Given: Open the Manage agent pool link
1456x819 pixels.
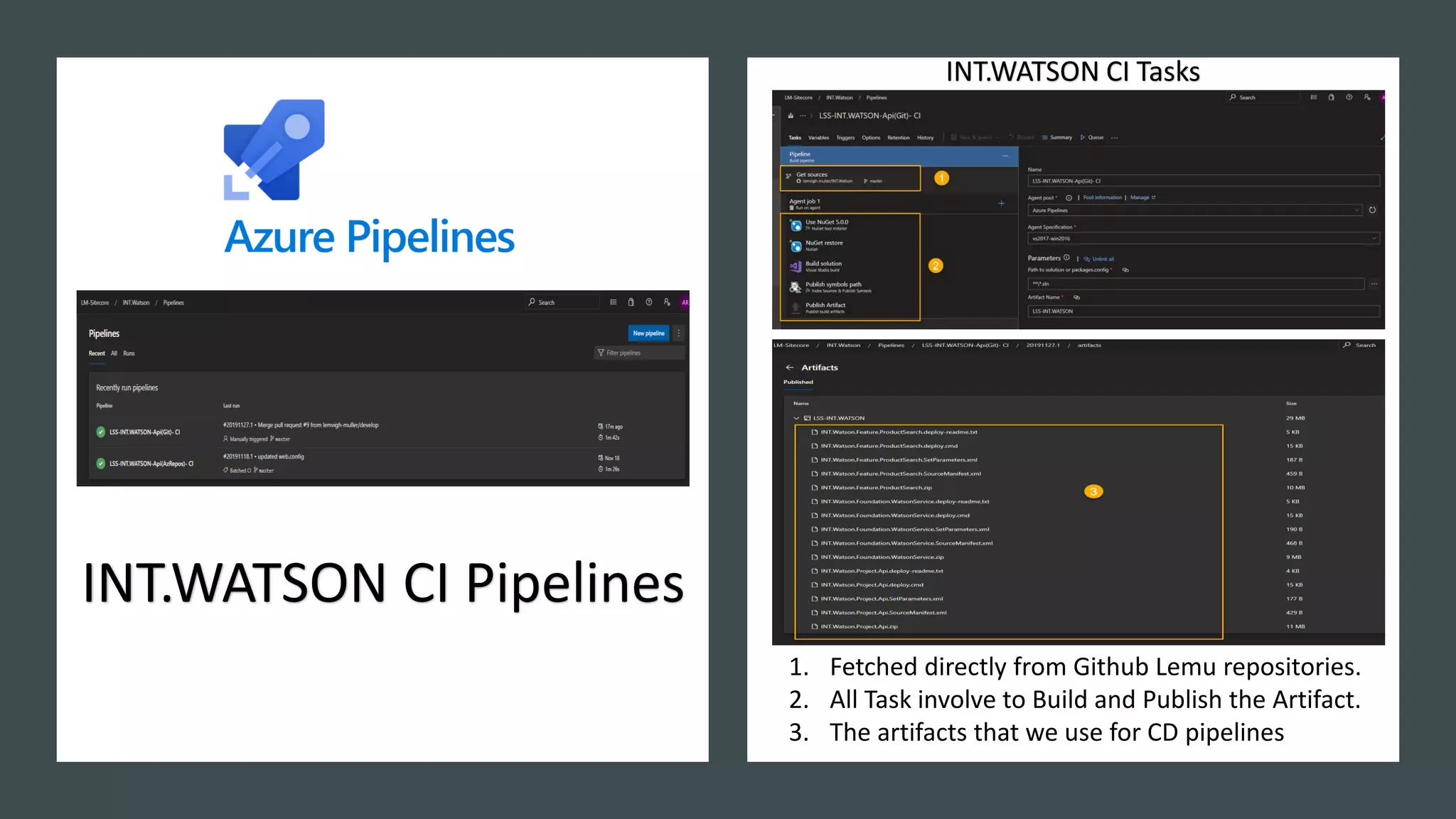Looking at the screenshot, I should click(1142, 198).
